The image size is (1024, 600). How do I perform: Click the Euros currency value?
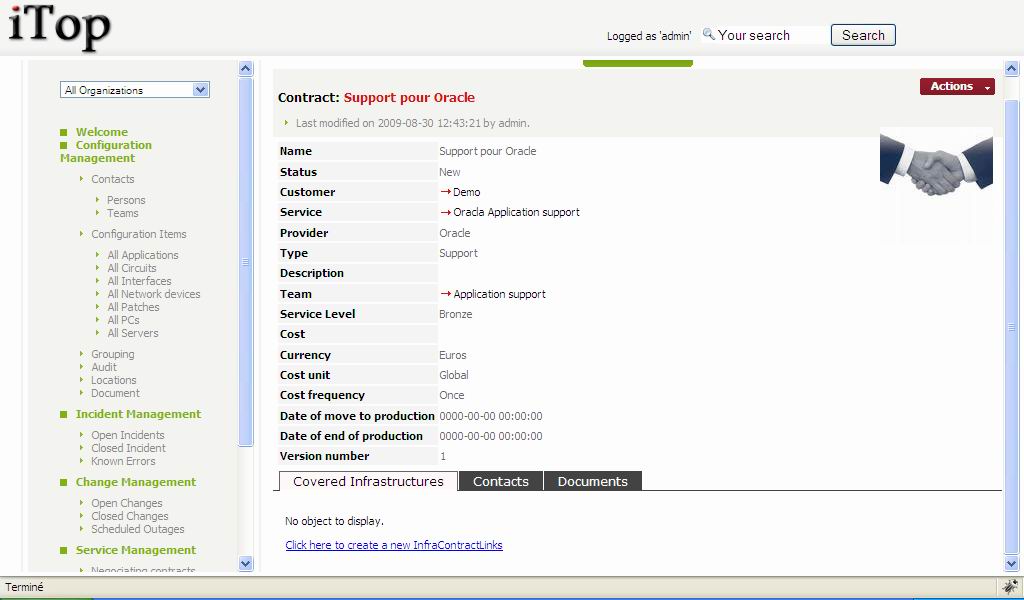[x=453, y=355]
